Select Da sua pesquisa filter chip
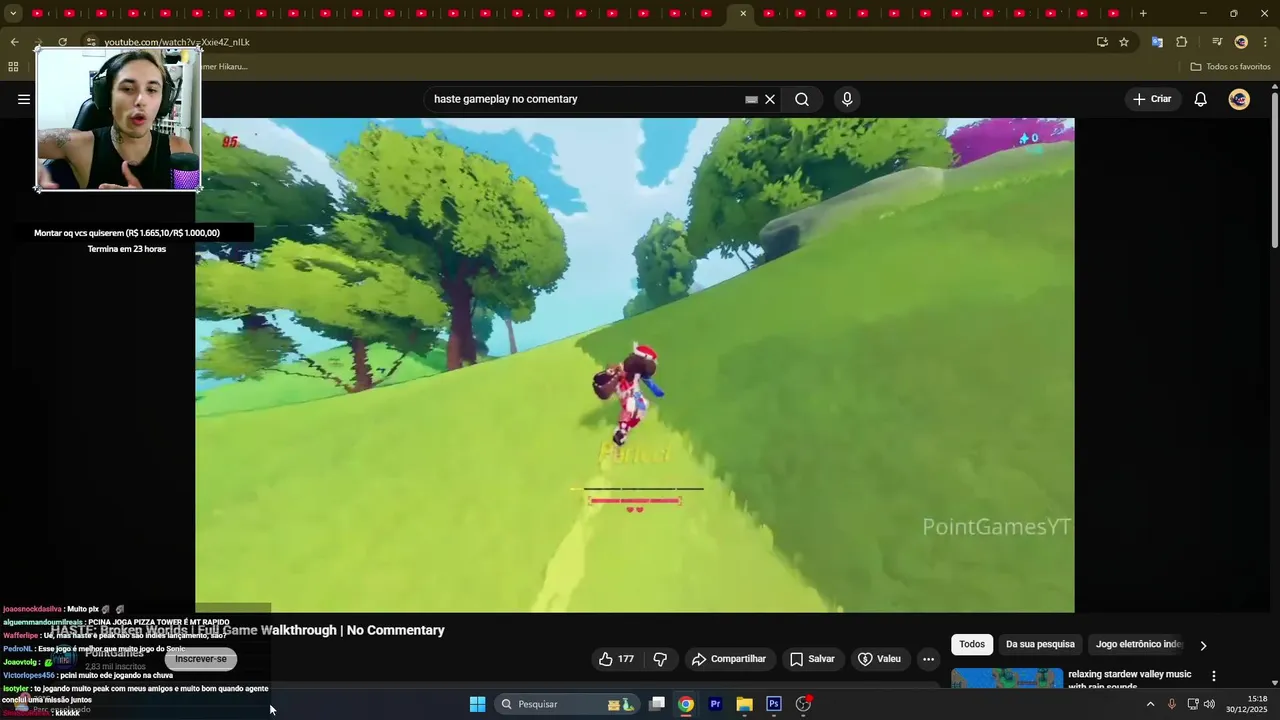1280x720 pixels. pyautogui.click(x=1040, y=644)
